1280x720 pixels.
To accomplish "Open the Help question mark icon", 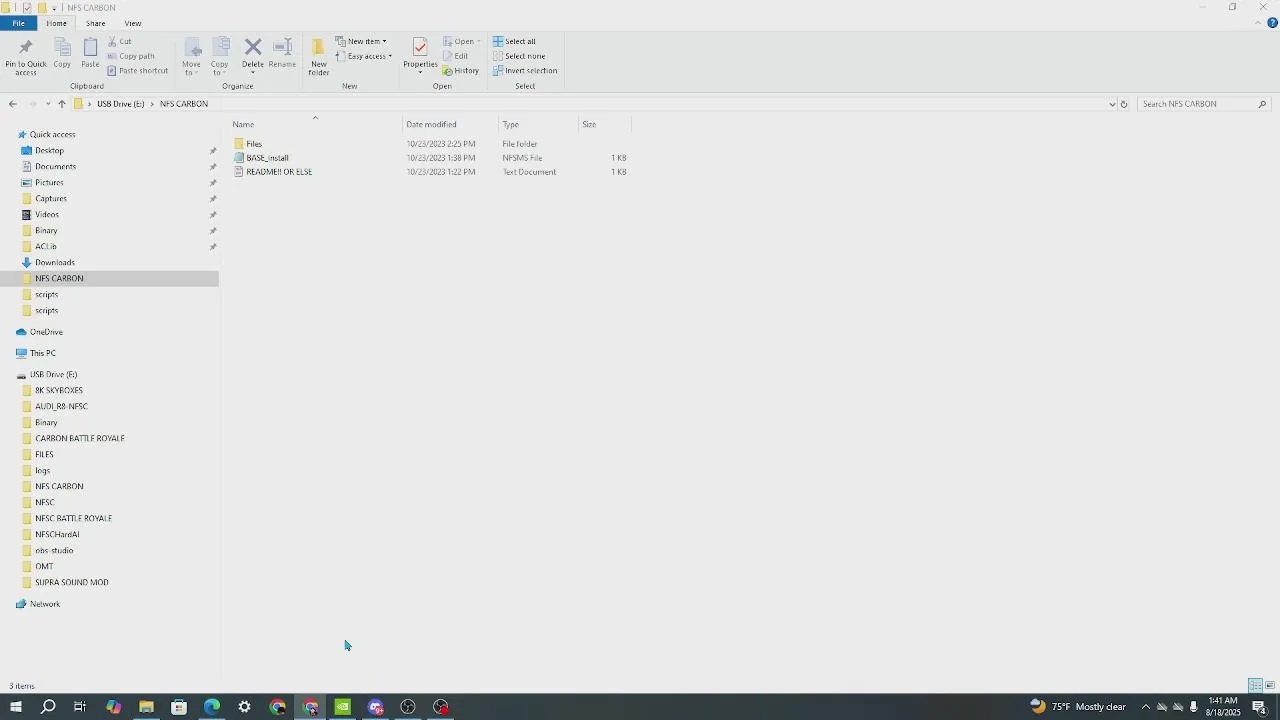I will 1272,23.
